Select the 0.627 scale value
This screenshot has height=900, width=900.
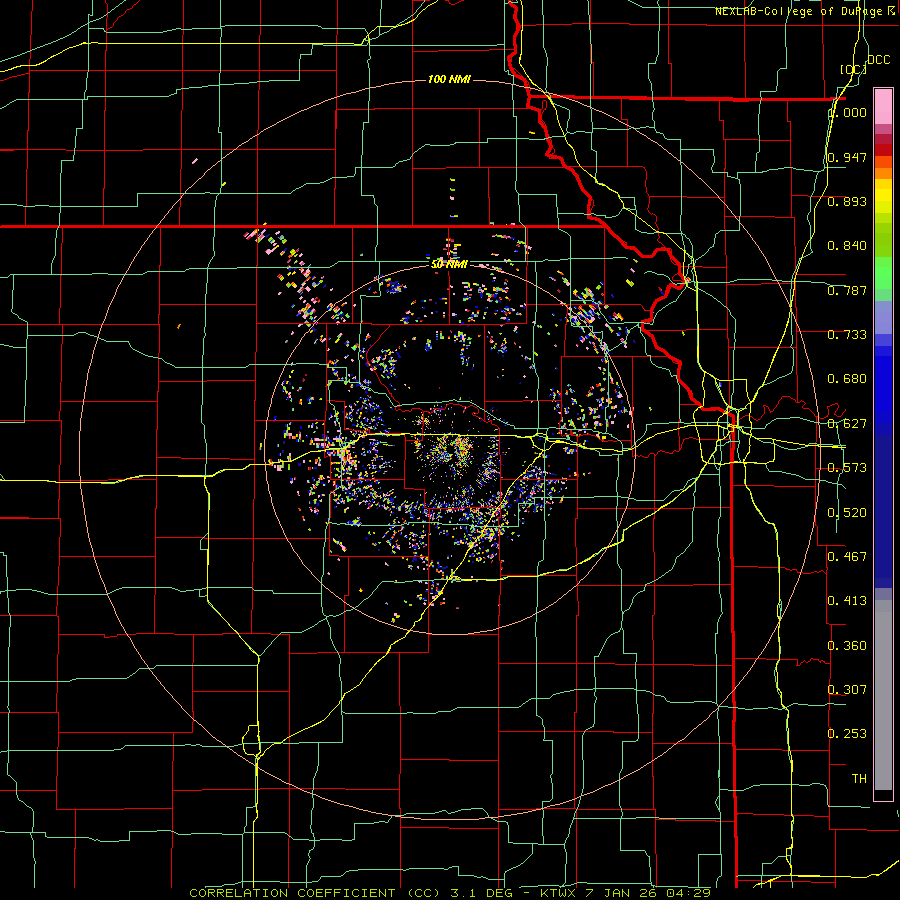tap(847, 424)
